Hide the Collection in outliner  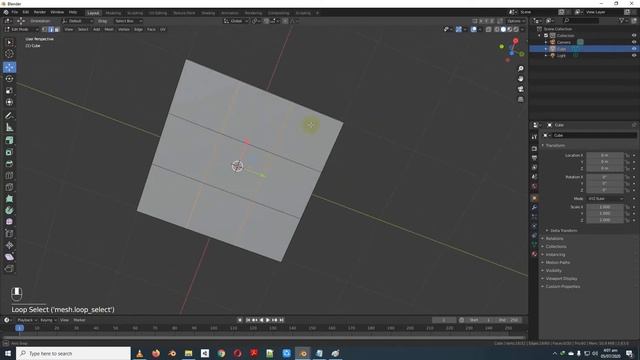[x=634, y=36]
